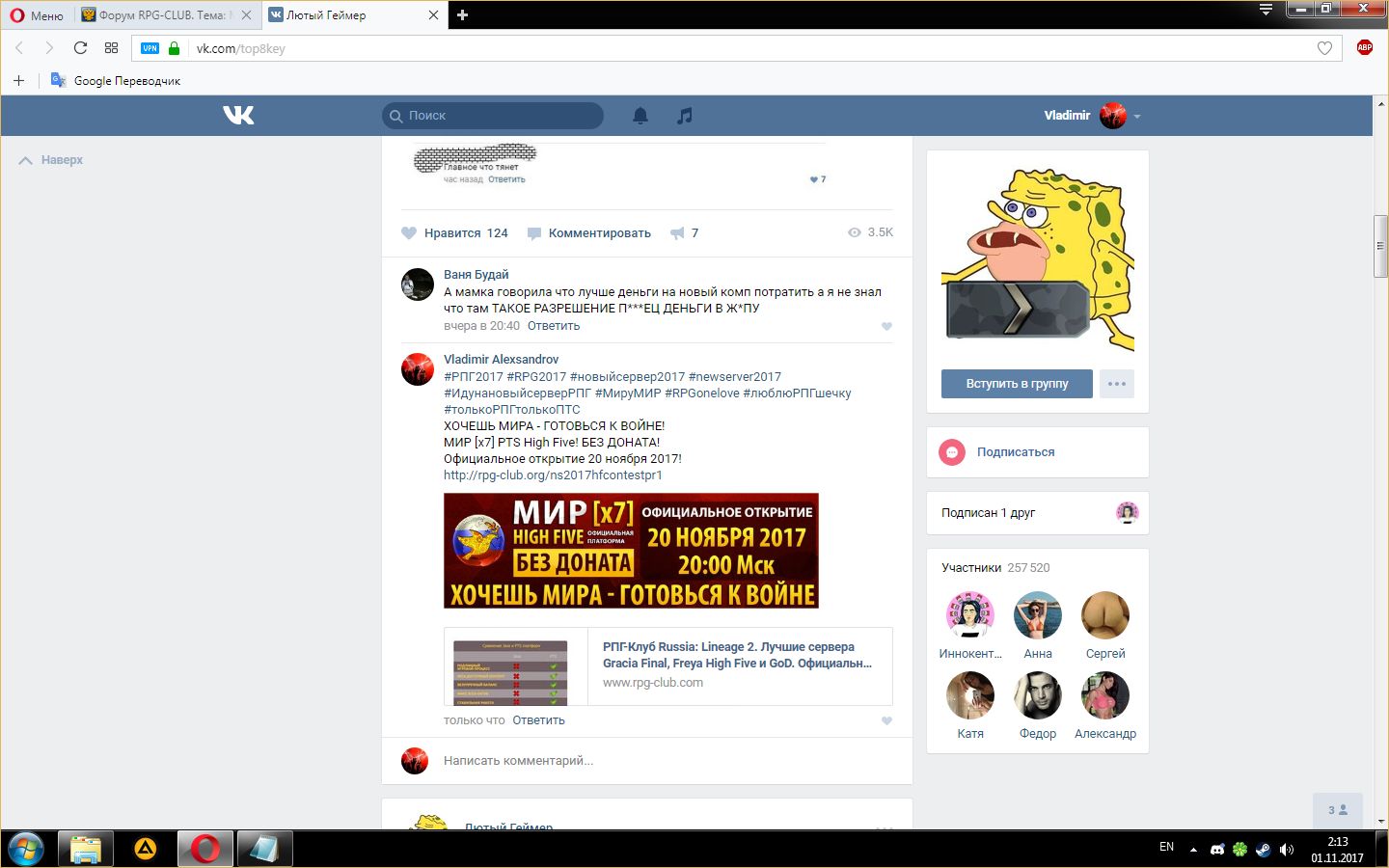Open Vladimir Alexsandrov profile name
The image size is (1389, 868).
[x=501, y=360]
